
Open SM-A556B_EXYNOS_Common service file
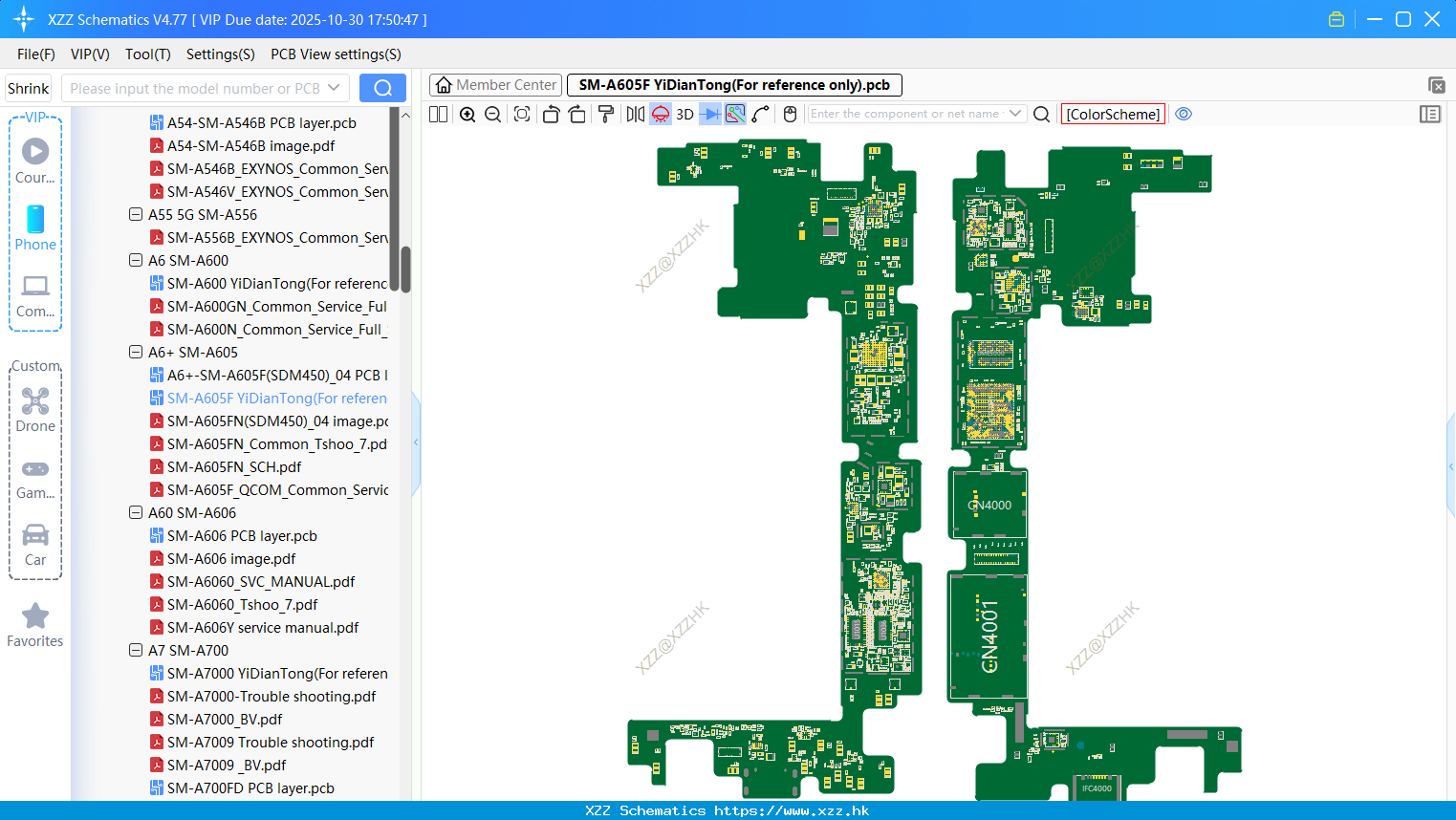pos(269,238)
